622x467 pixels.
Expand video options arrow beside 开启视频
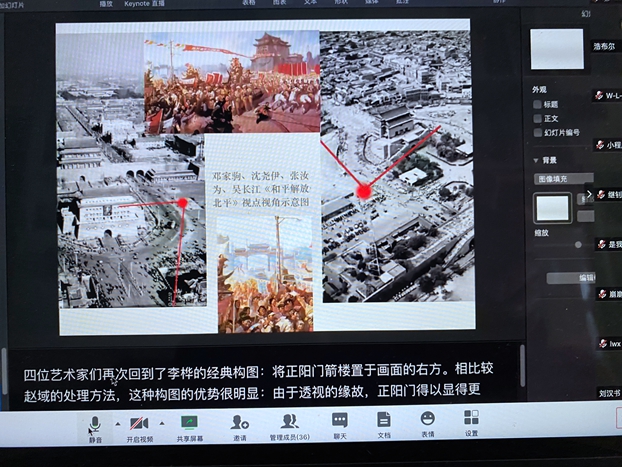[162, 423]
